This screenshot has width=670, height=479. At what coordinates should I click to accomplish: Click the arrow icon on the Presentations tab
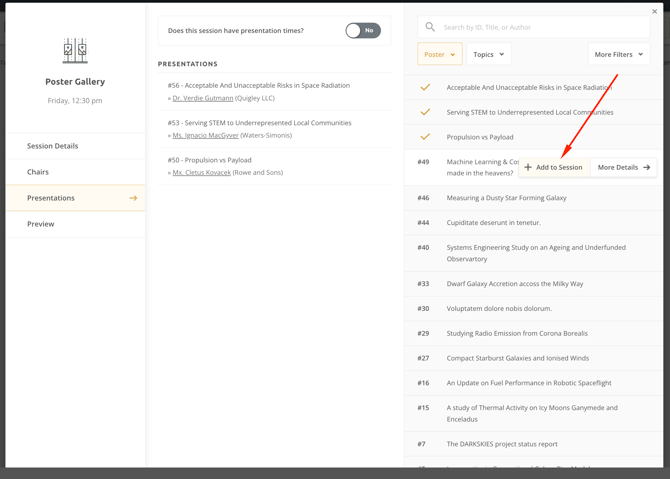click(133, 198)
